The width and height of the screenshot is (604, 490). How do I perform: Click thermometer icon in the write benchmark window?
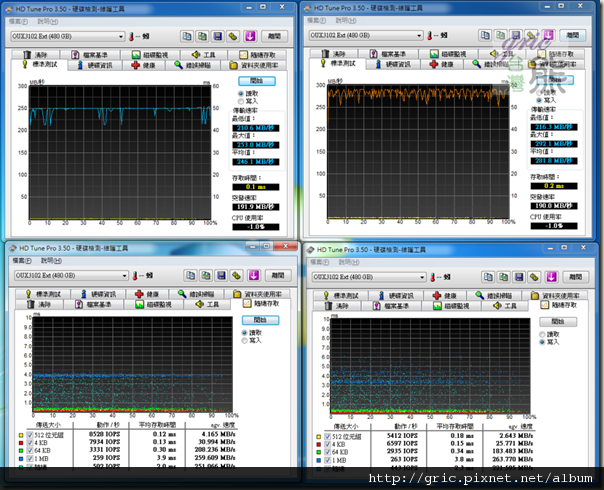(430, 36)
